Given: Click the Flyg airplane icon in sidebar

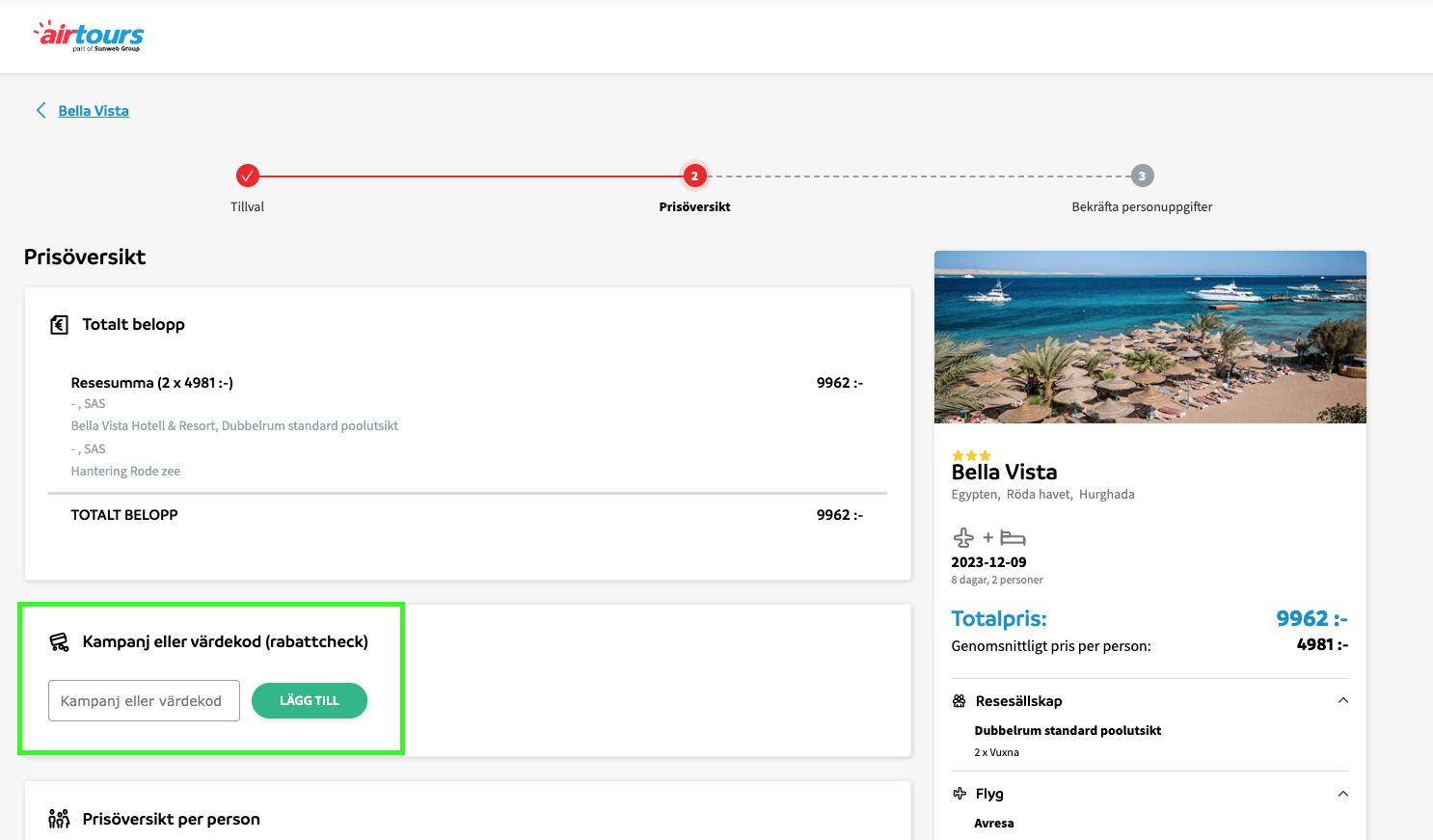Looking at the screenshot, I should [x=960, y=794].
